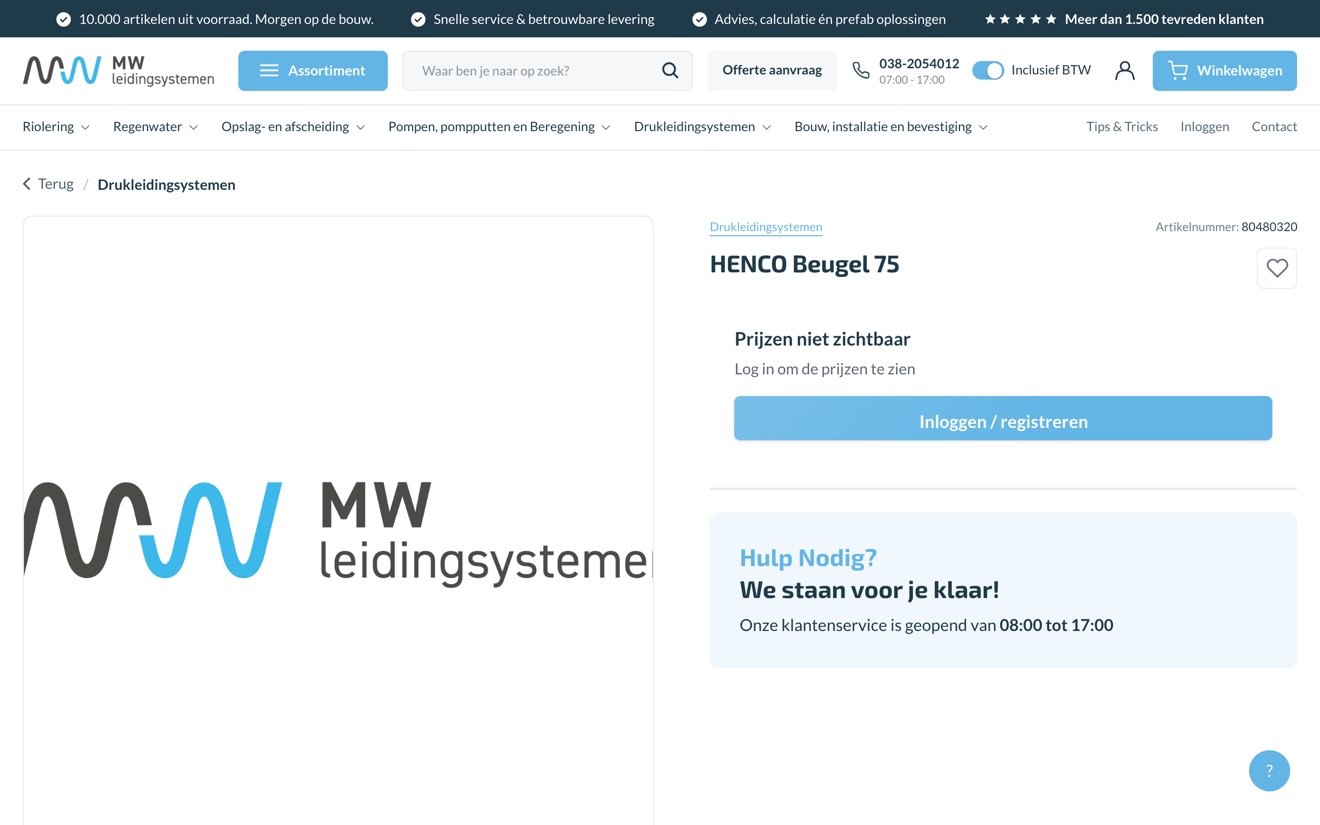This screenshot has height=825, width=1320.
Task: Click the phone number 038-2054012
Action: (x=919, y=63)
